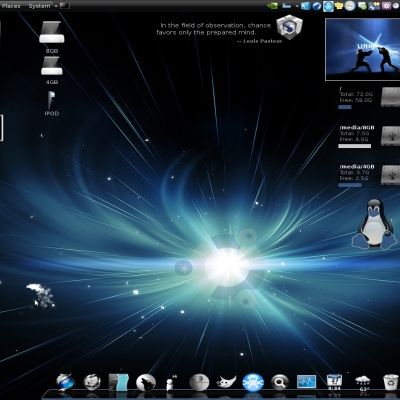The height and width of the screenshot is (400, 400).
Task: Click the /media/4GB usage bar
Action: 350,185
